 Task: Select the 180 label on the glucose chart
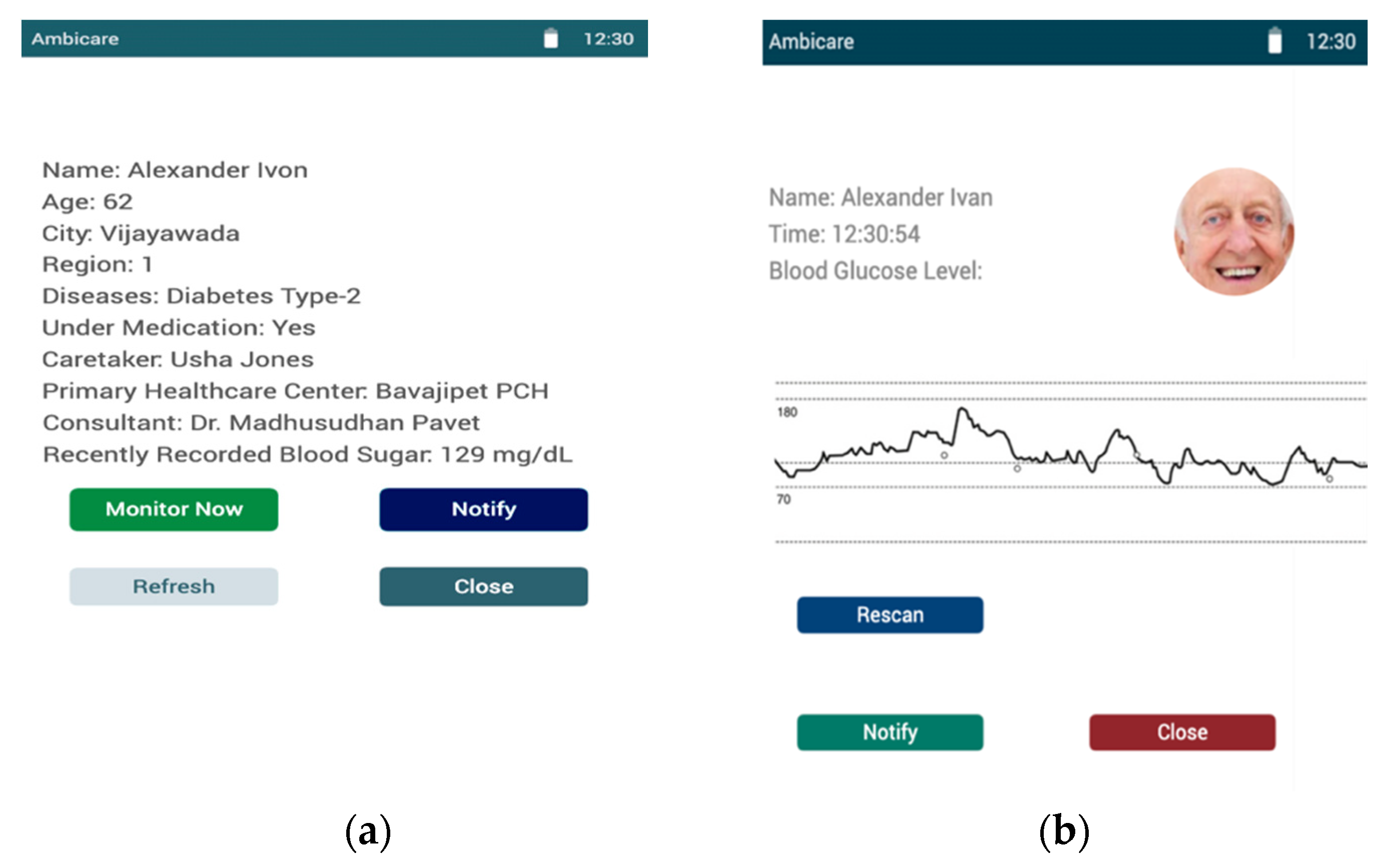click(787, 412)
